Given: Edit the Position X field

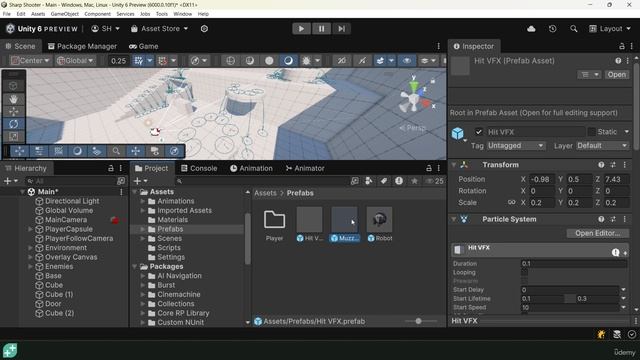Looking at the screenshot, I should (542, 179).
